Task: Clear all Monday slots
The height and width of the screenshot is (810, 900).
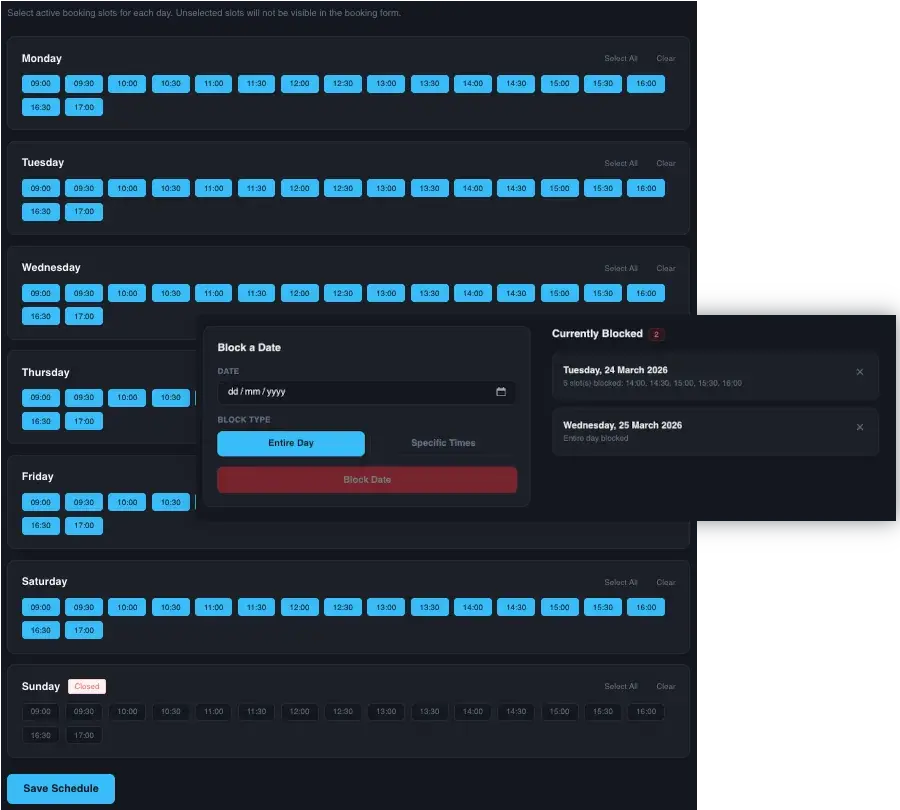Action: click(666, 59)
